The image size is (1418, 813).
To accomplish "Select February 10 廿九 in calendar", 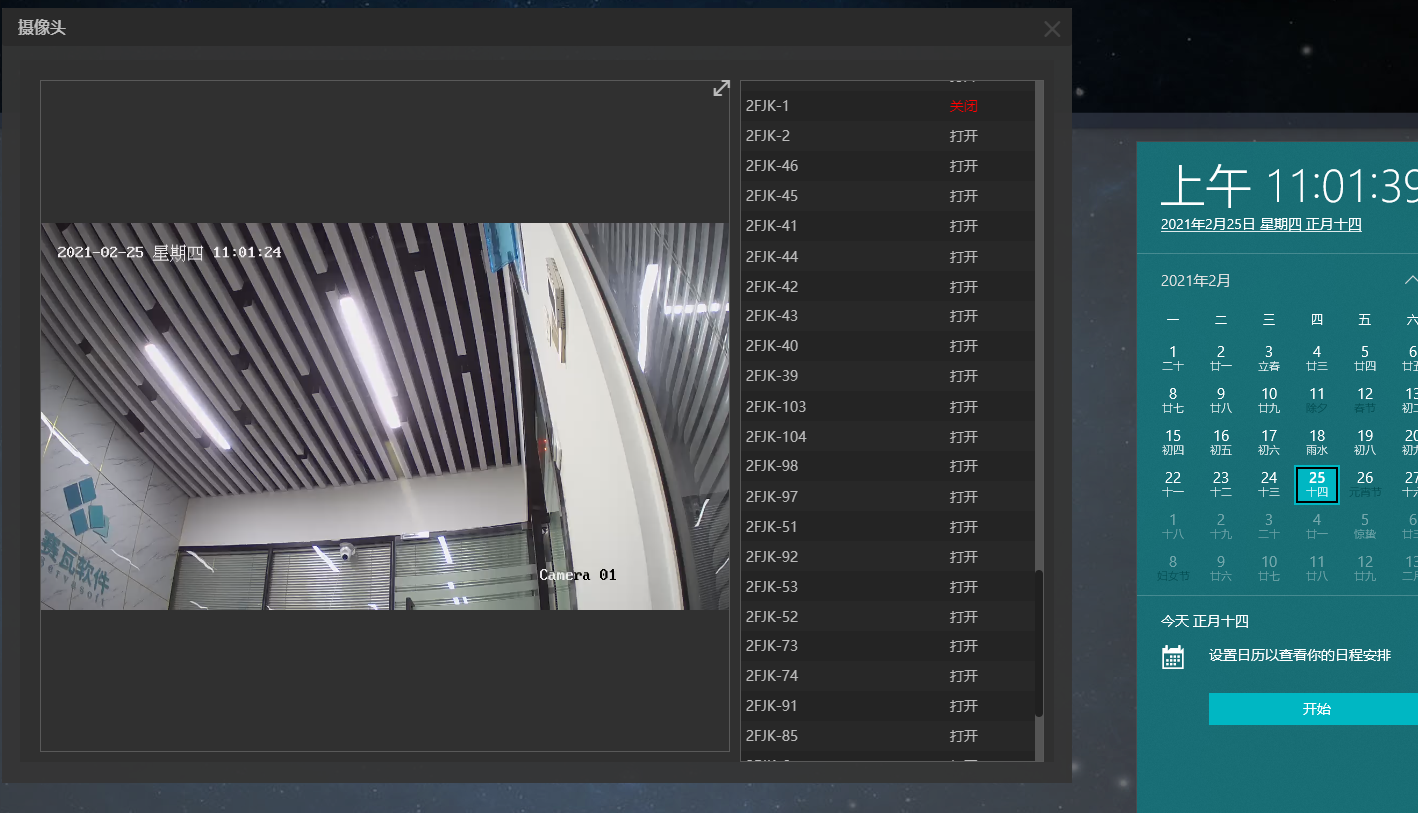I will point(1269,400).
